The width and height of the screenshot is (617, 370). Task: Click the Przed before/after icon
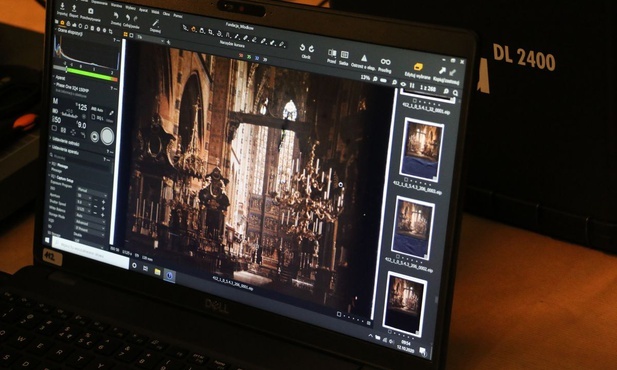pyautogui.click(x=332, y=53)
